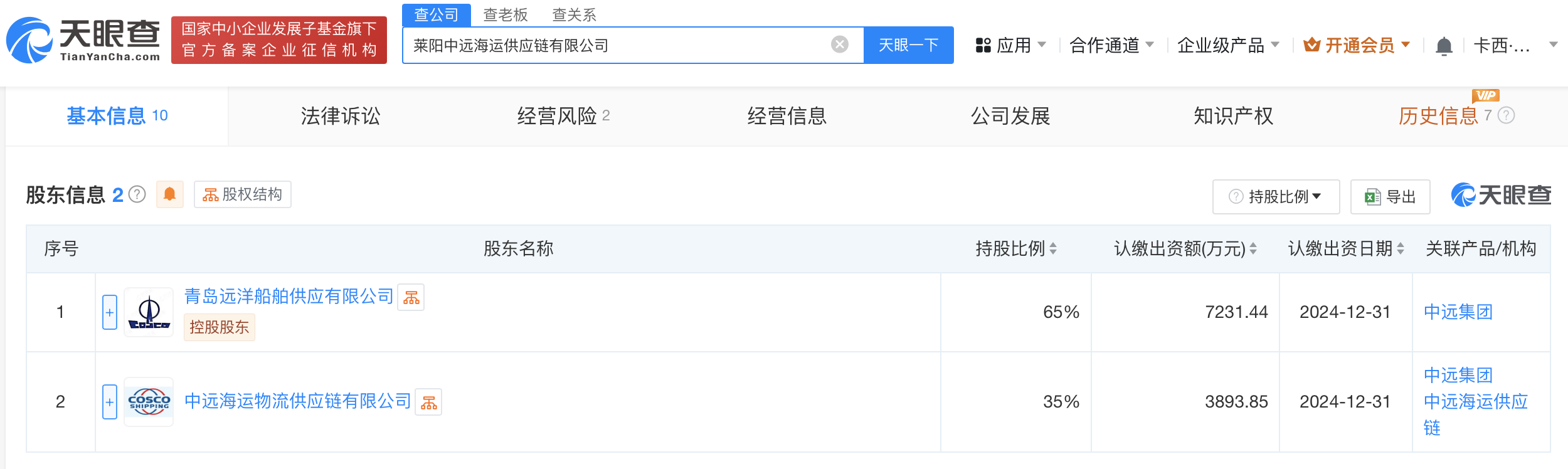Click help icon next to 历史信息
Image resolution: width=1568 pixels, height=469 pixels.
click(1506, 115)
